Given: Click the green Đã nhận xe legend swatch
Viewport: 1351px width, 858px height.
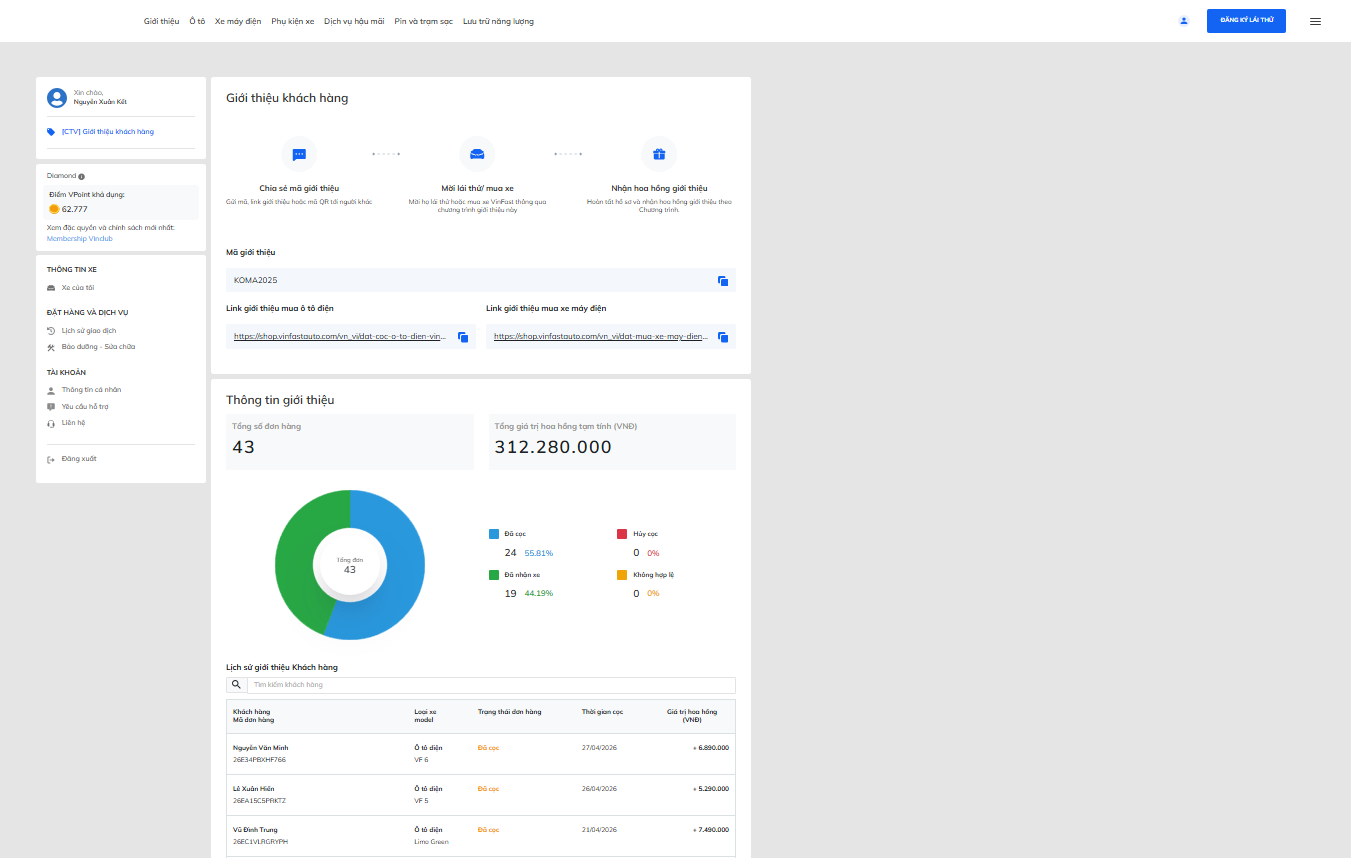Looking at the screenshot, I should (x=494, y=575).
